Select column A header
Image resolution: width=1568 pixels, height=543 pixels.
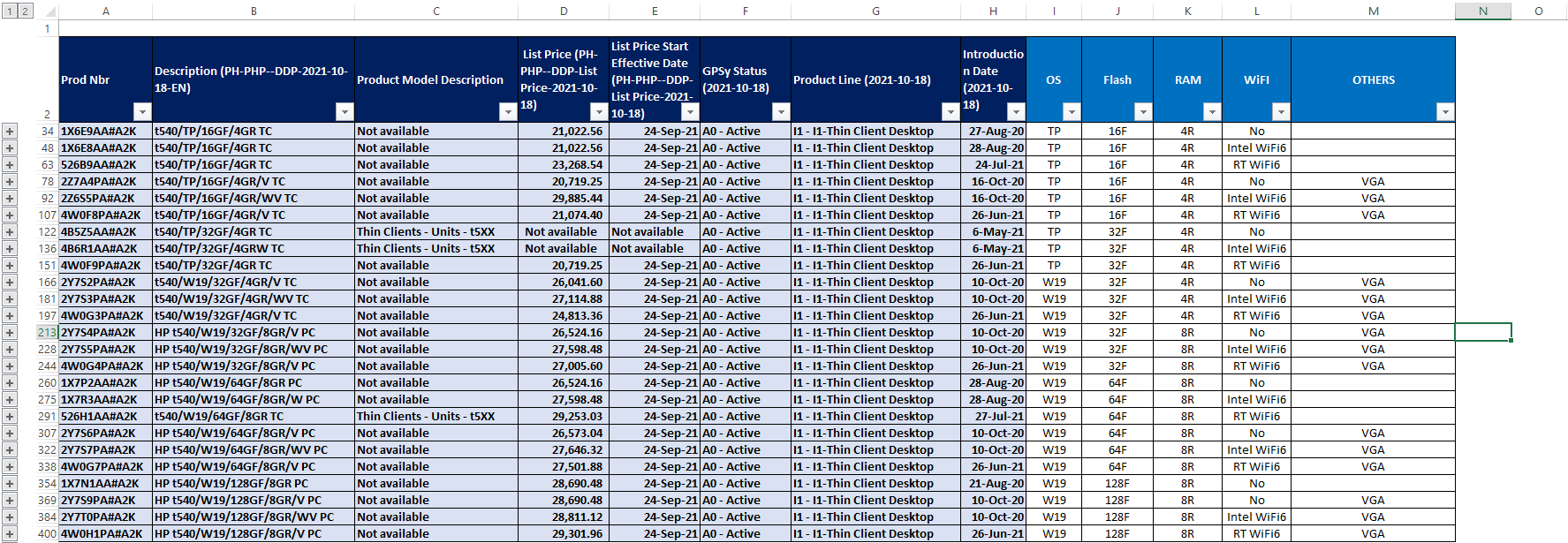pyautogui.click(x=106, y=11)
